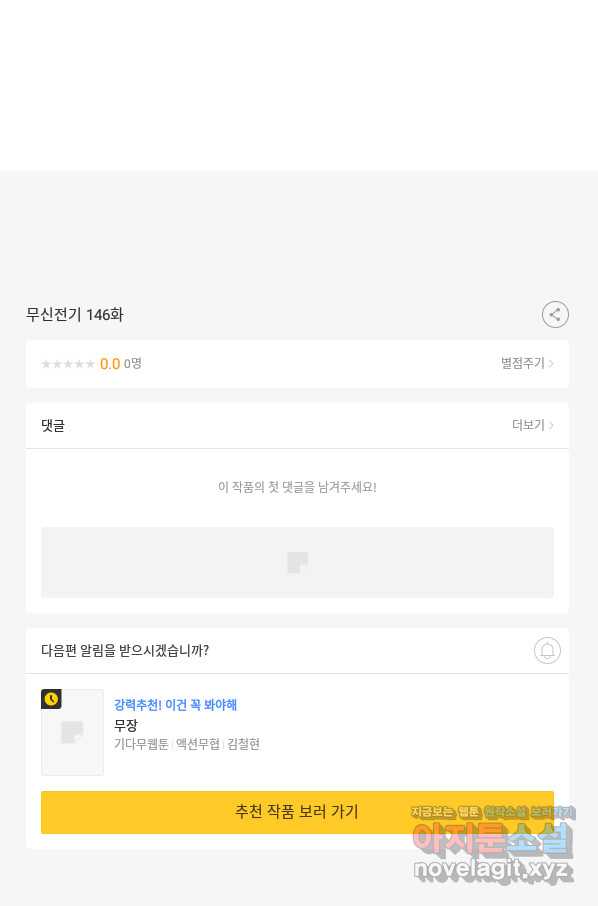Open the 무장 recommended title thumbnail

tap(72, 732)
